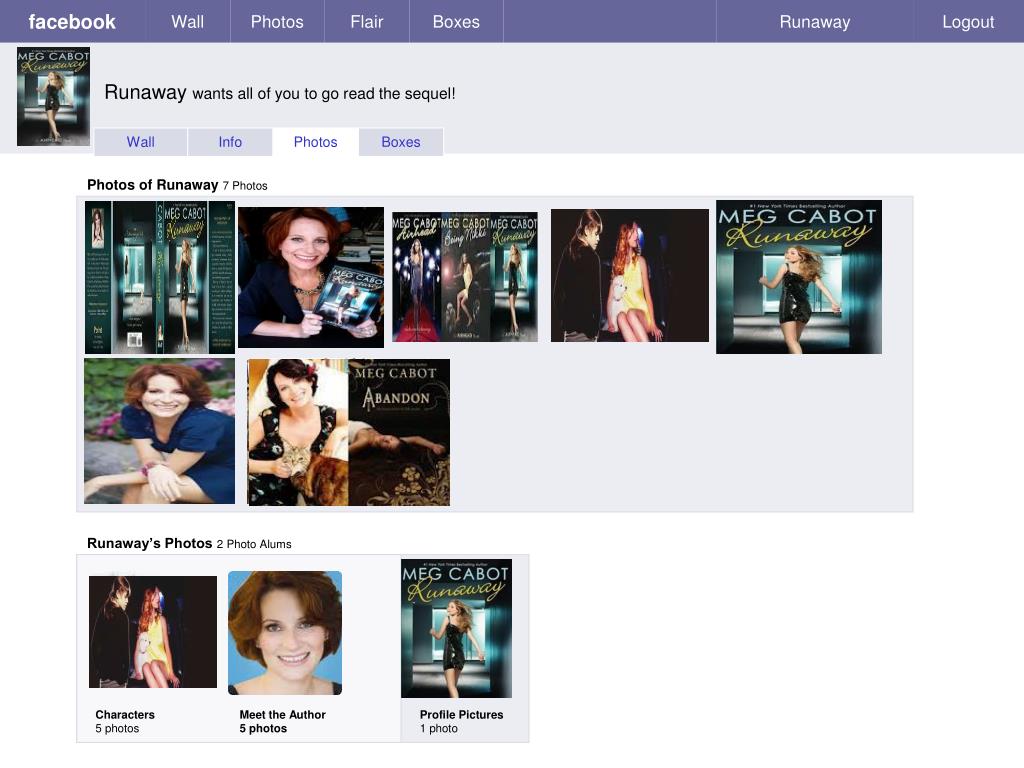Click '5 photos' under Meet the Author
This screenshot has height=768, width=1024.
(263, 728)
